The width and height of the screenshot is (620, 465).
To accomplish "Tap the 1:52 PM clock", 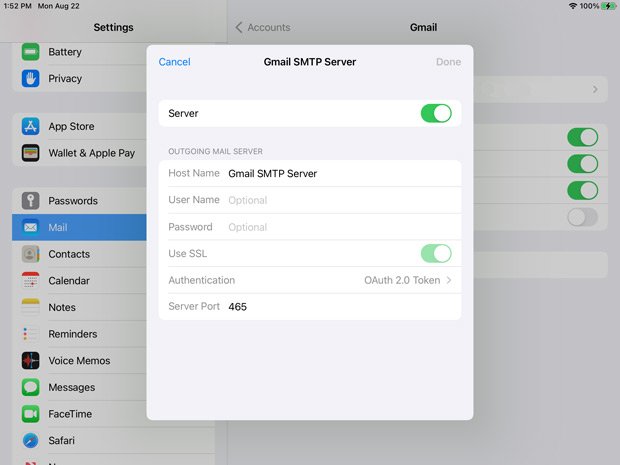I will coord(18,6).
